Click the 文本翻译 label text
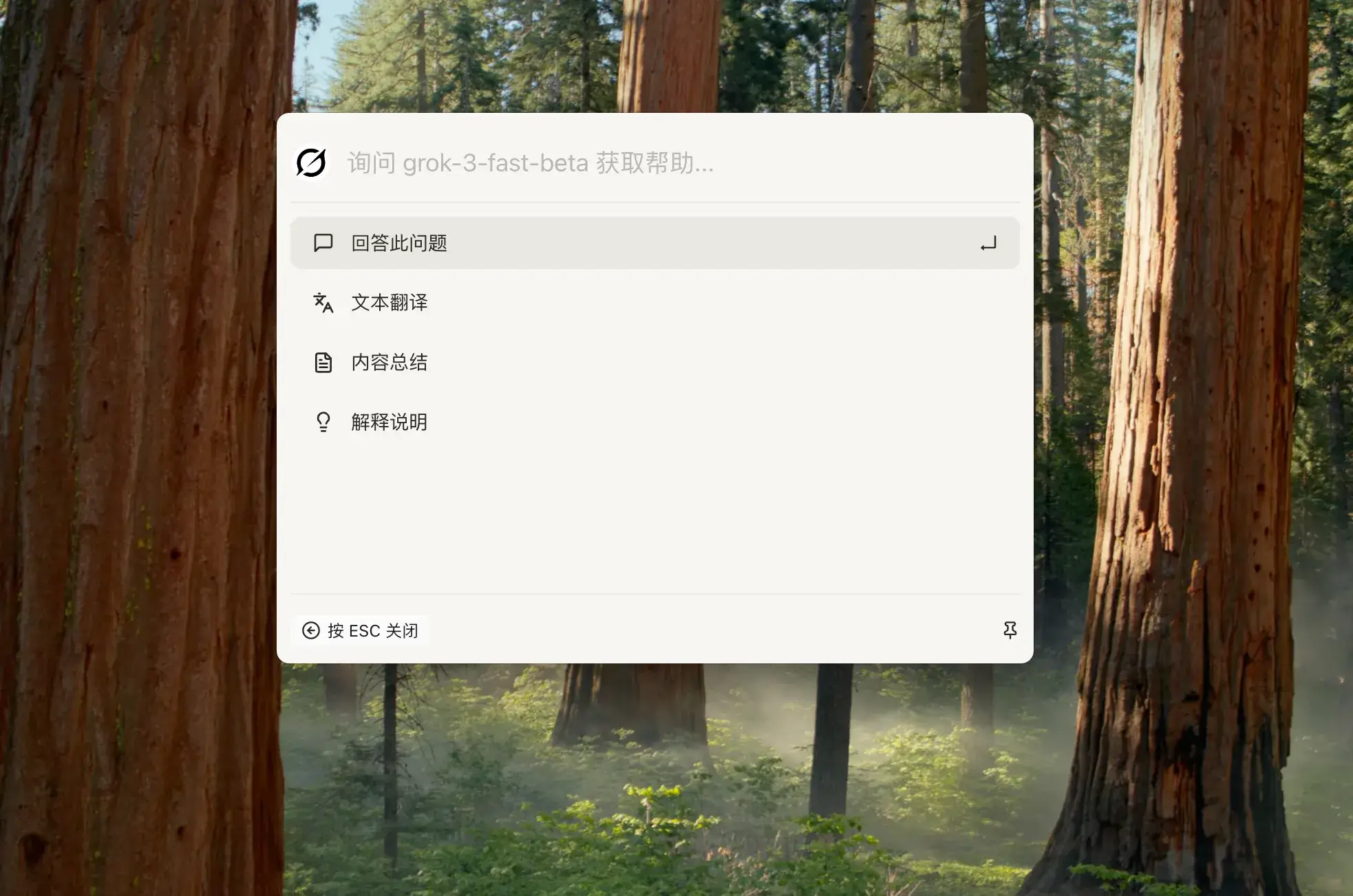Screen dimensions: 1353x896 point(390,303)
